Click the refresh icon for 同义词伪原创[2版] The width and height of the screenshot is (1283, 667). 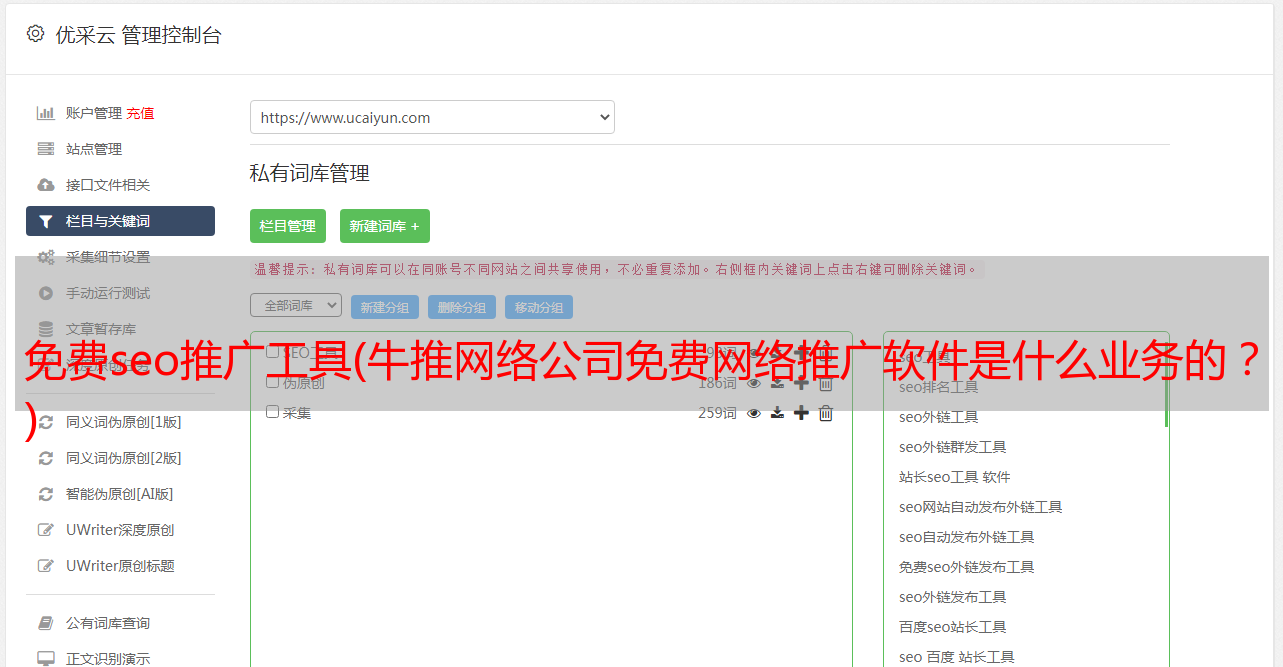tap(46, 458)
